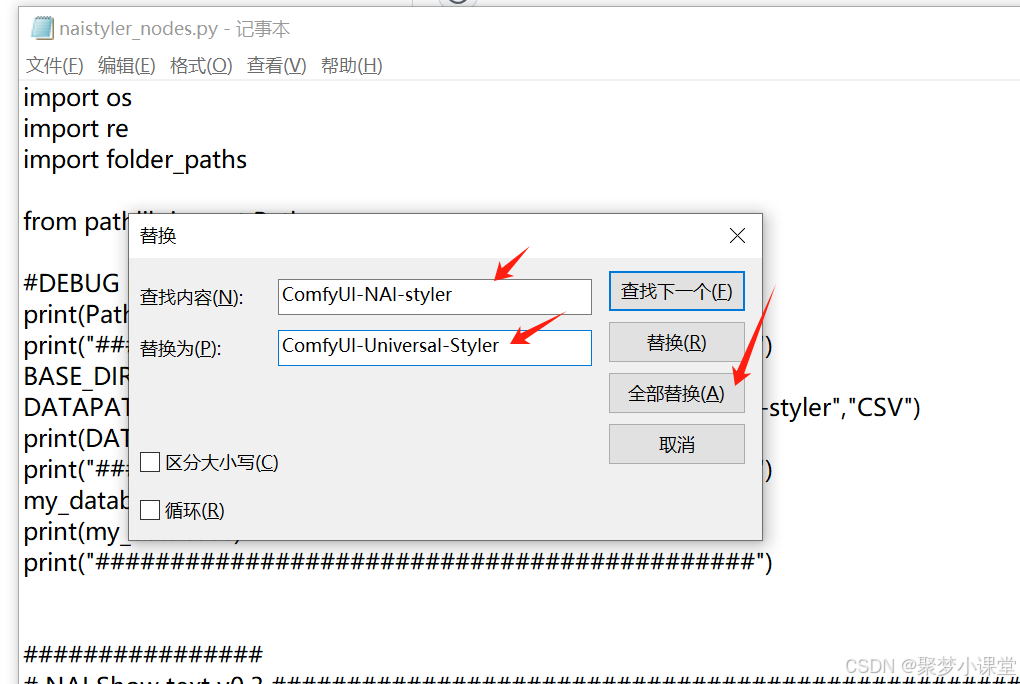Click the Notepad icon in title bar
Image resolution: width=1020 pixels, height=684 pixels.
(42, 28)
